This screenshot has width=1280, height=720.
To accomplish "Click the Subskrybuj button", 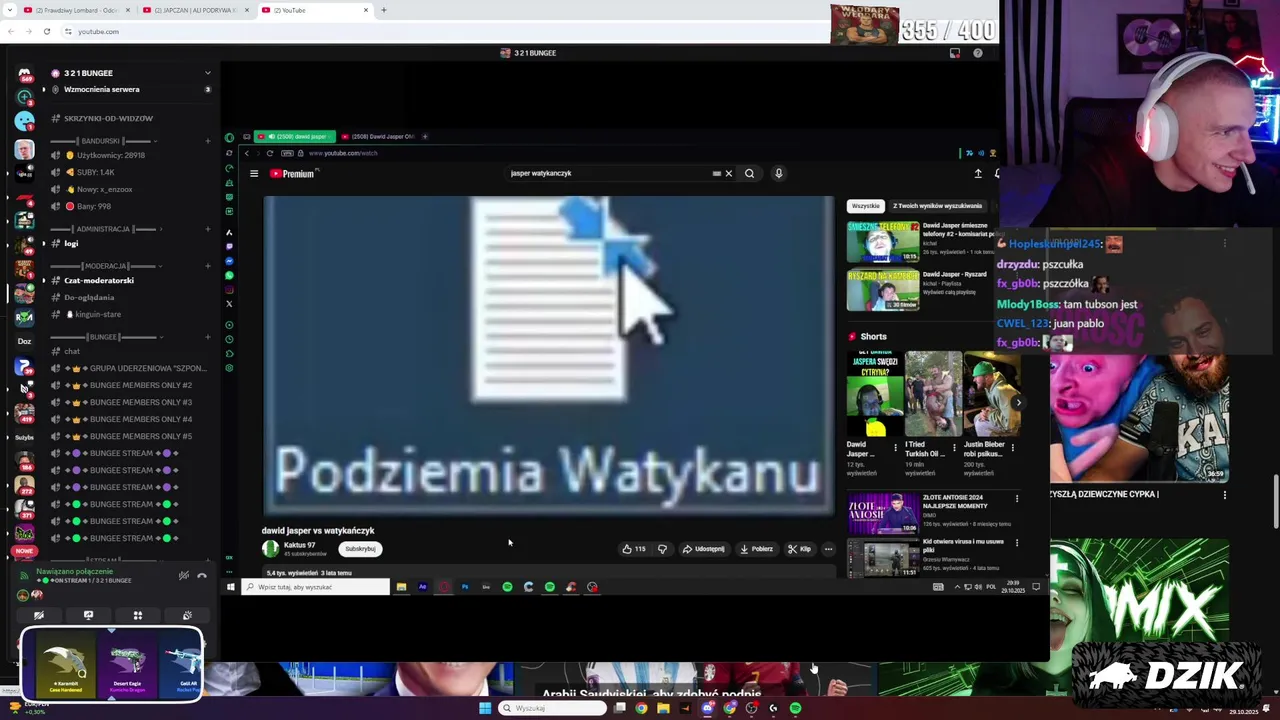I will (x=360, y=549).
